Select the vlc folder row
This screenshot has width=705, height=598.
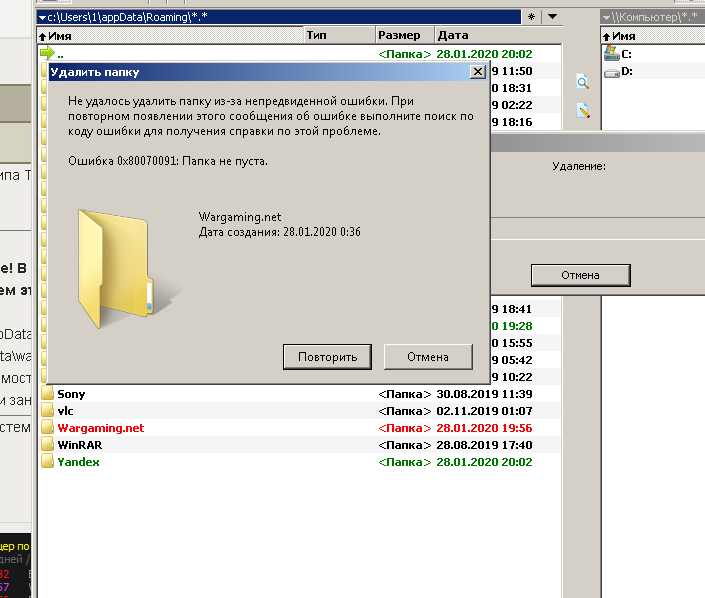[x=299, y=411]
